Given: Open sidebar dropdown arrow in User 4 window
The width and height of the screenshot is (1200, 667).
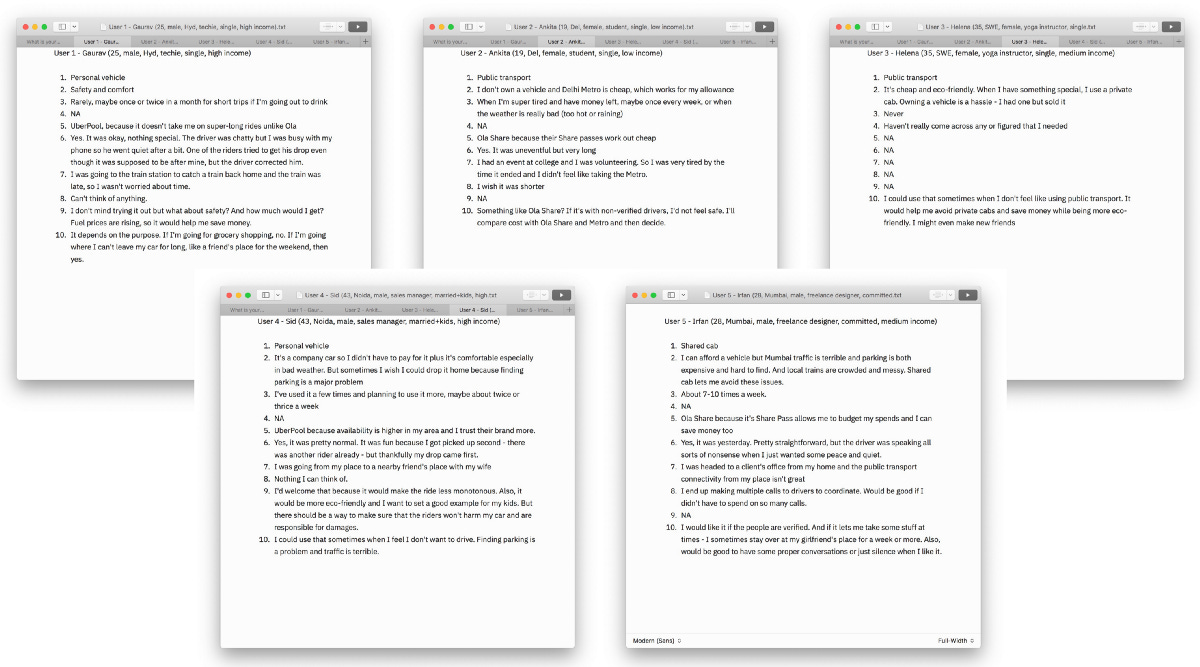Looking at the screenshot, I should [276, 295].
